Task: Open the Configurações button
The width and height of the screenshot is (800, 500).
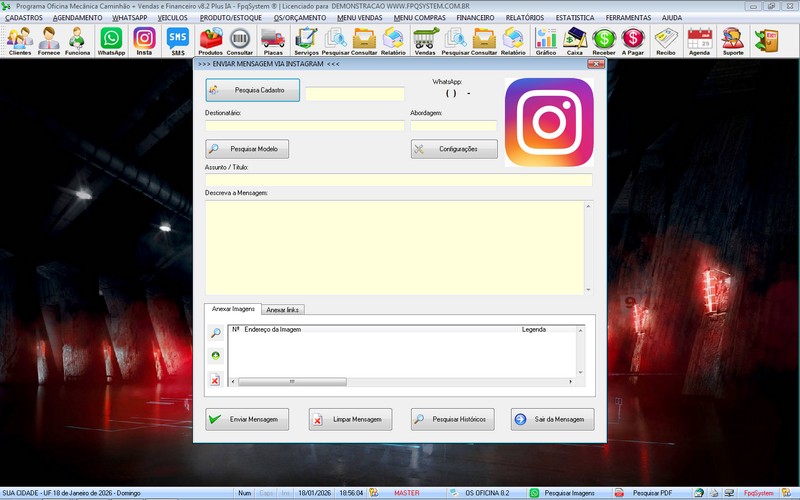Action: point(454,149)
